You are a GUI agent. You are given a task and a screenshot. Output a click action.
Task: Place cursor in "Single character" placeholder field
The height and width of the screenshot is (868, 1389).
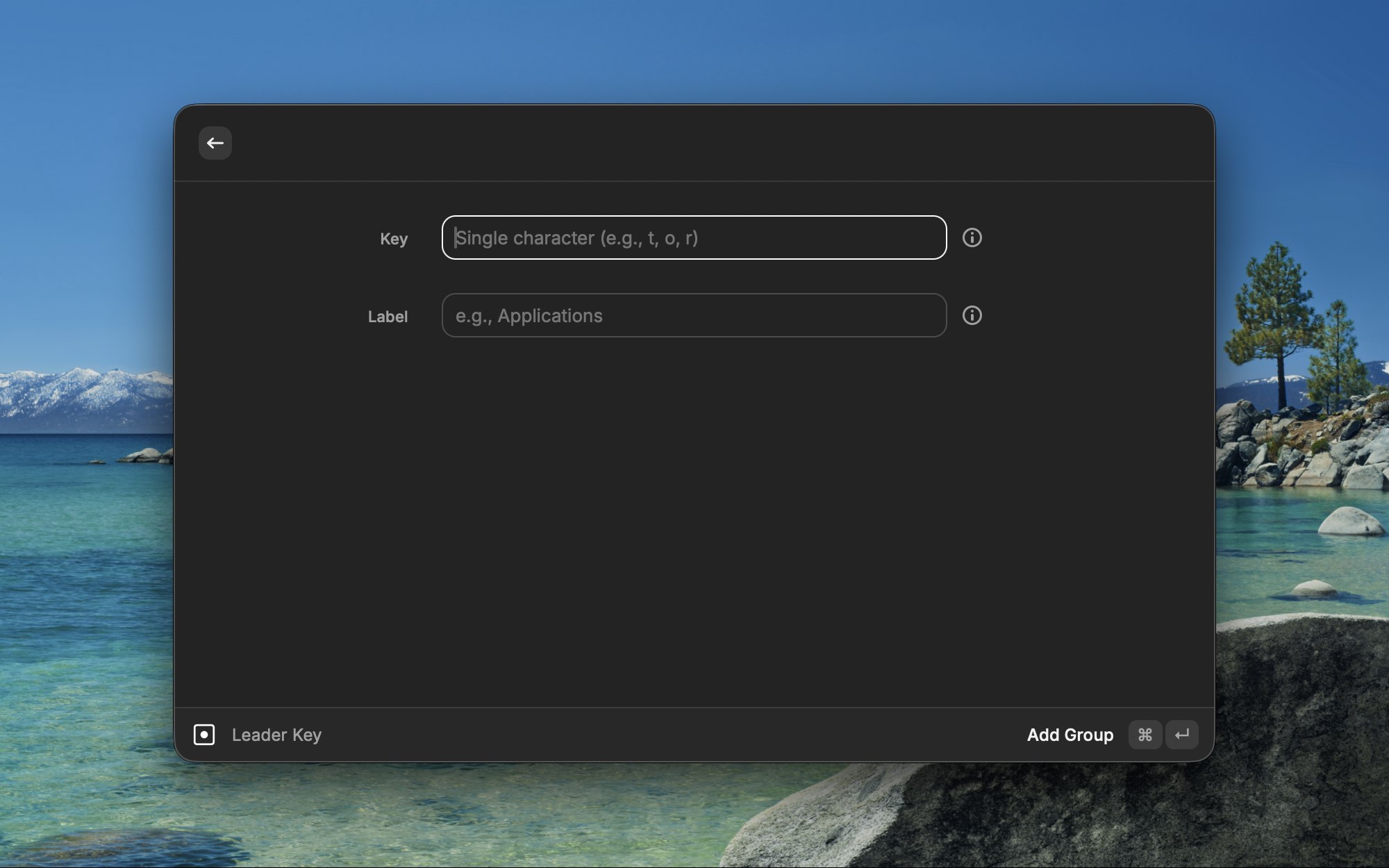pyautogui.click(x=694, y=237)
